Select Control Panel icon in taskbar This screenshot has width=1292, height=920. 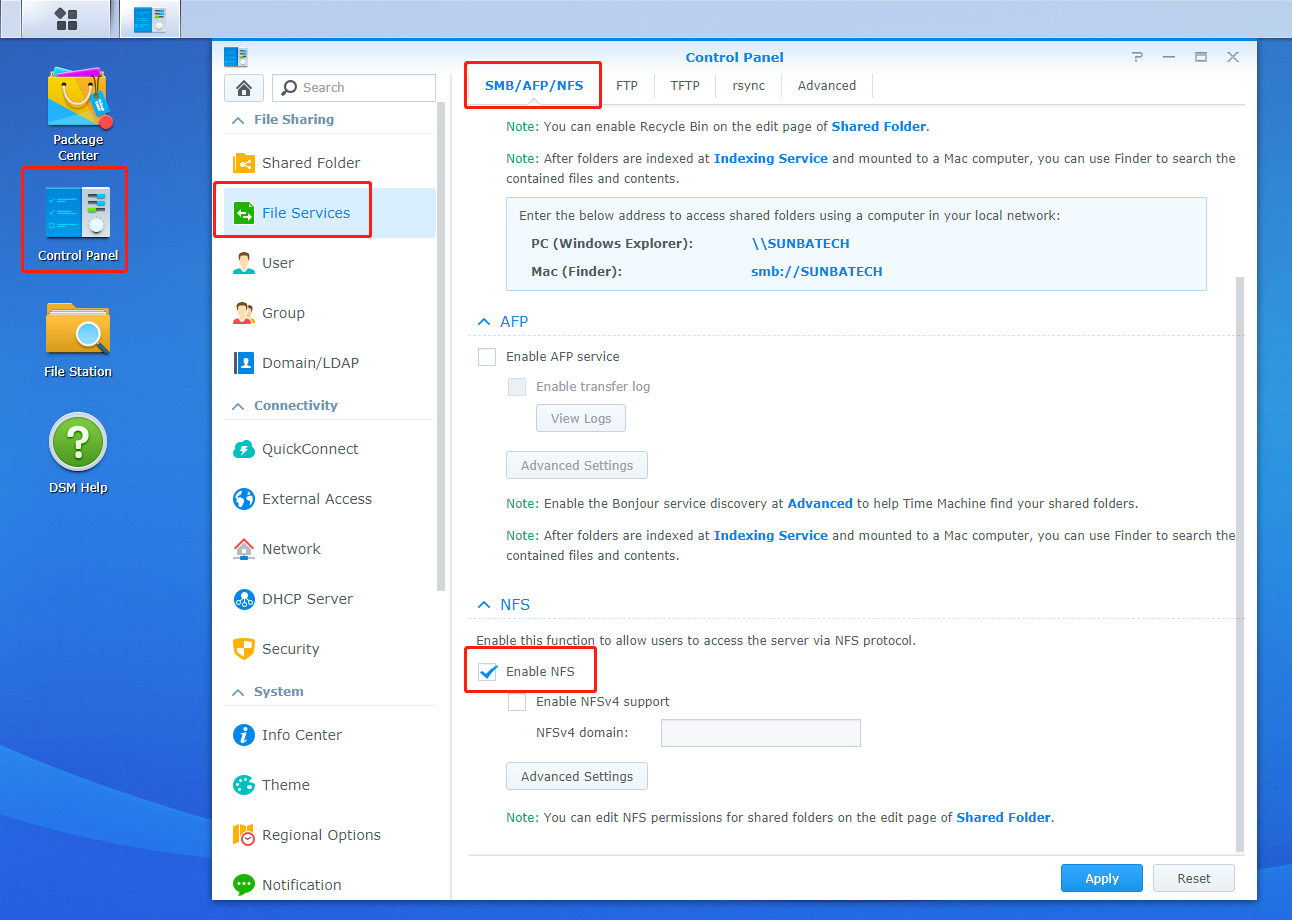pos(150,19)
